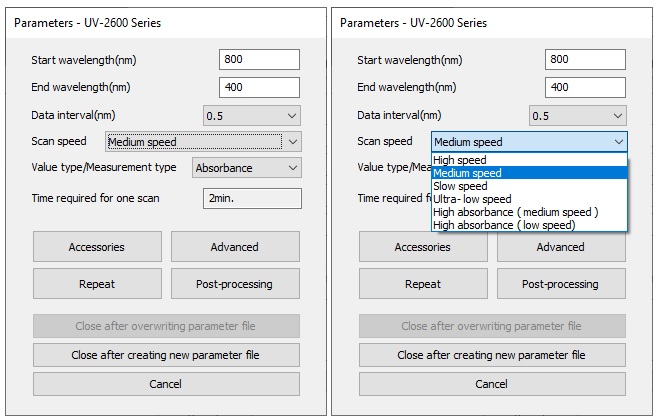The height and width of the screenshot is (420, 657).
Task: Click End wavelength field in right dialog
Action: click(585, 87)
